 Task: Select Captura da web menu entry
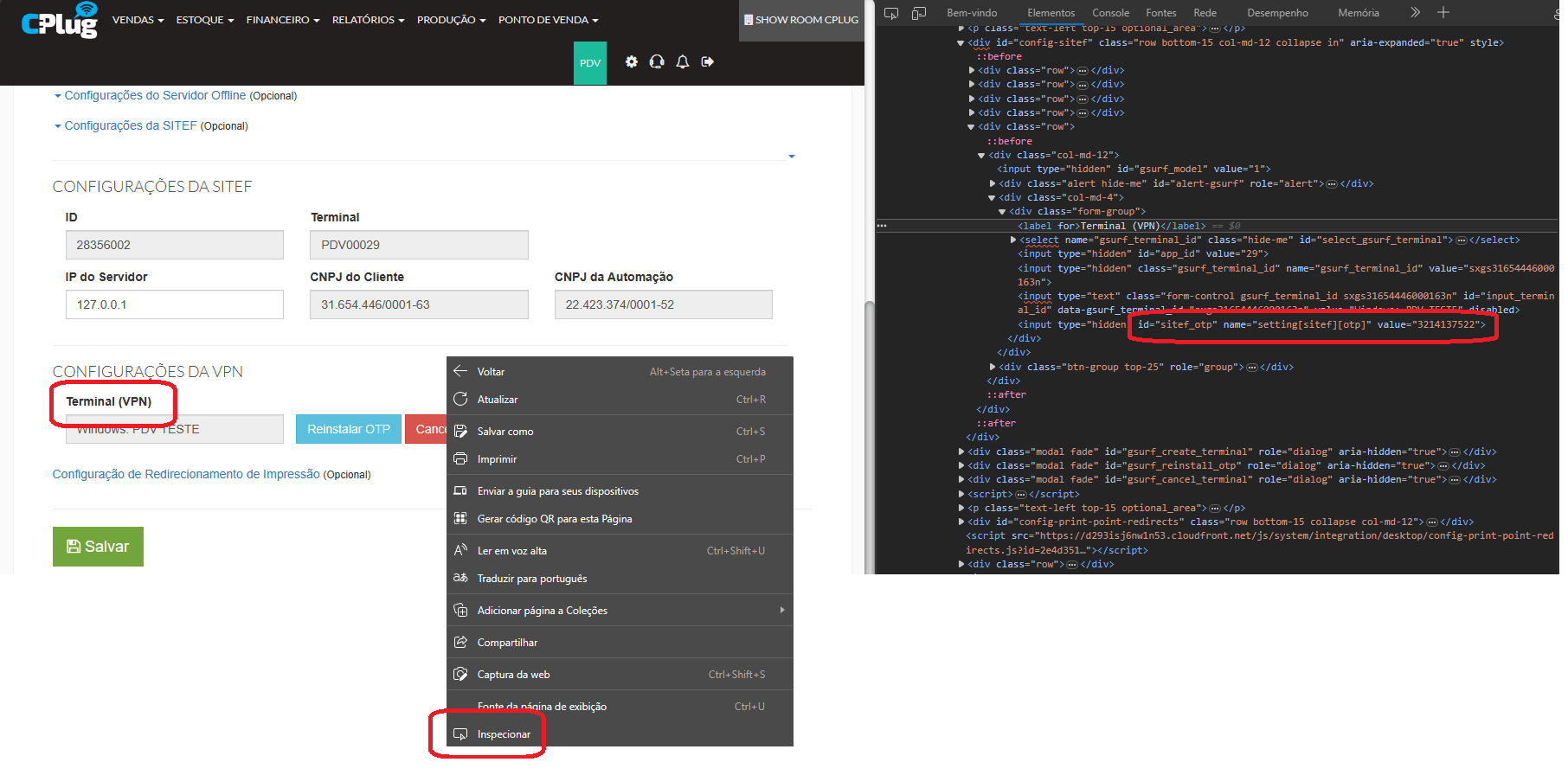pyautogui.click(x=620, y=674)
